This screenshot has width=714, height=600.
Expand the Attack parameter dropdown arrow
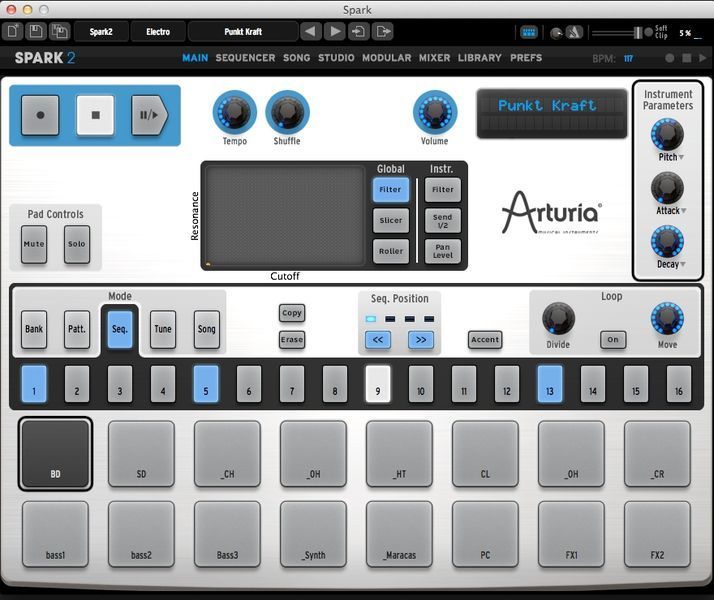pyautogui.click(x=684, y=211)
